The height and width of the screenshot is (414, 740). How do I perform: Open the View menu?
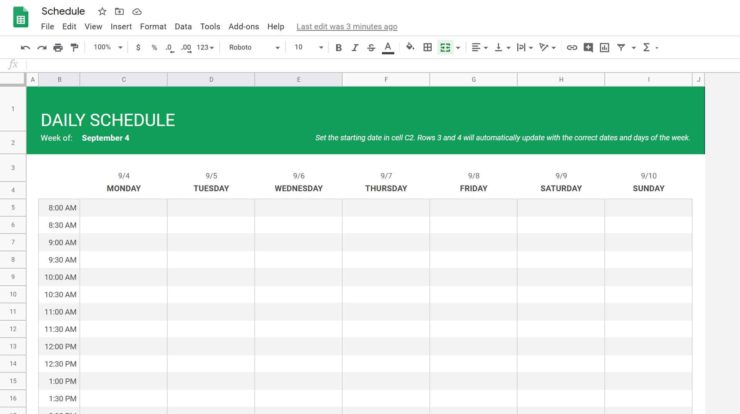[93, 27]
